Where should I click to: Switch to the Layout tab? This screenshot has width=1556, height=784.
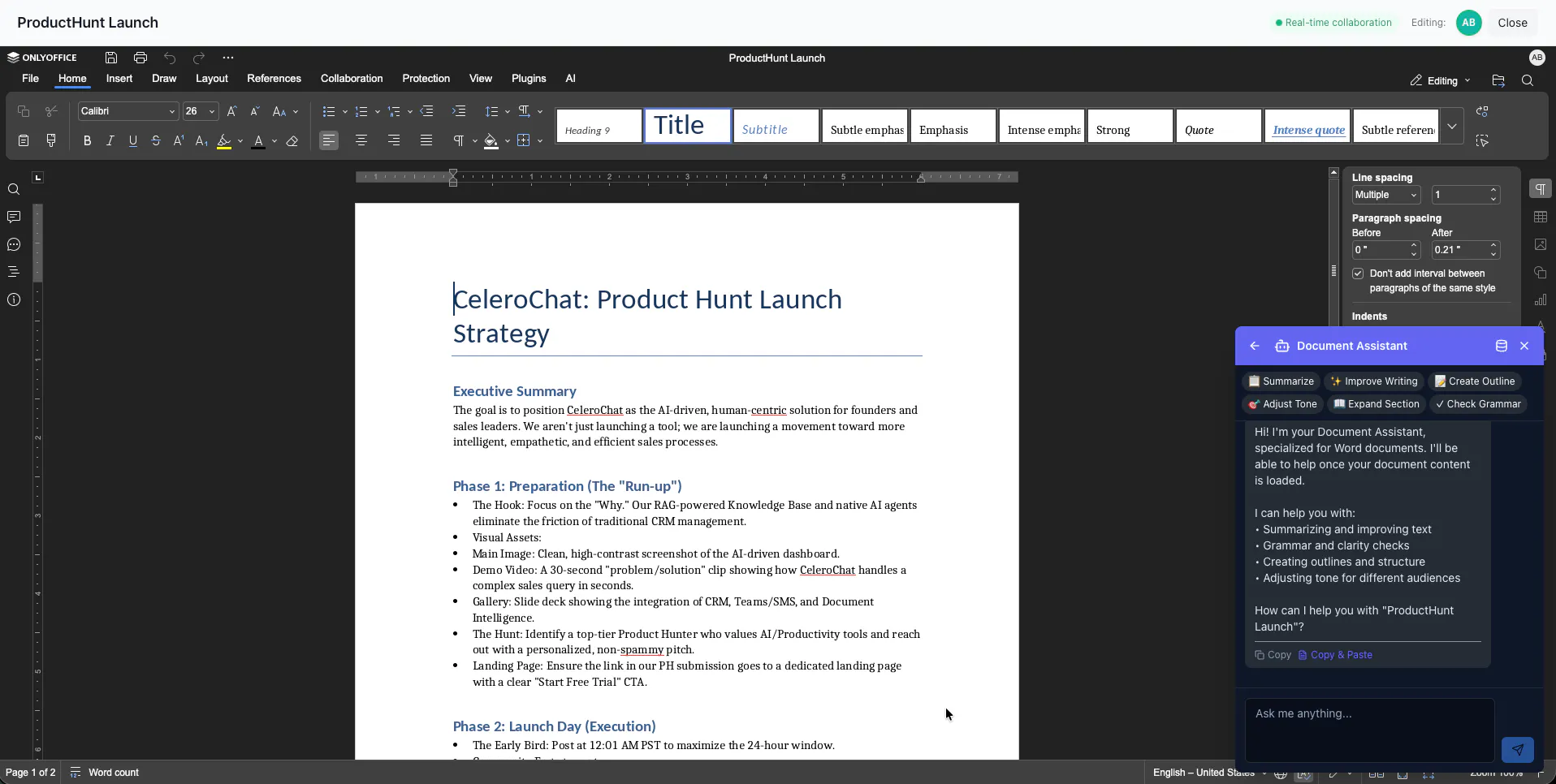(212, 79)
